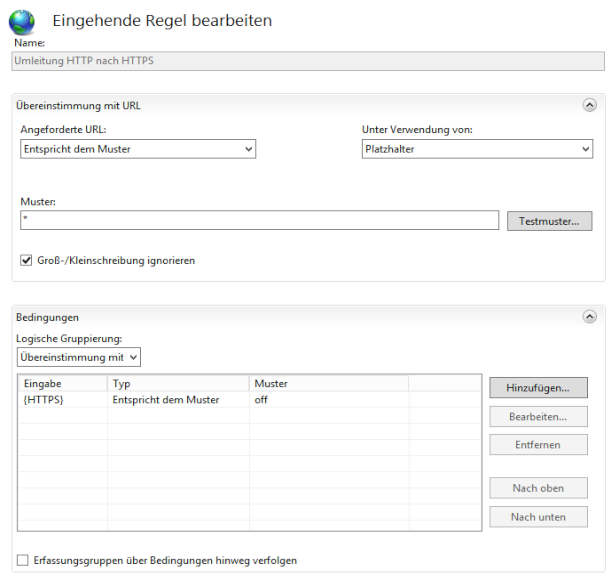Click Hinzufügen to add a condition
Image resolution: width=616 pixels, height=582 pixels.
538,387
